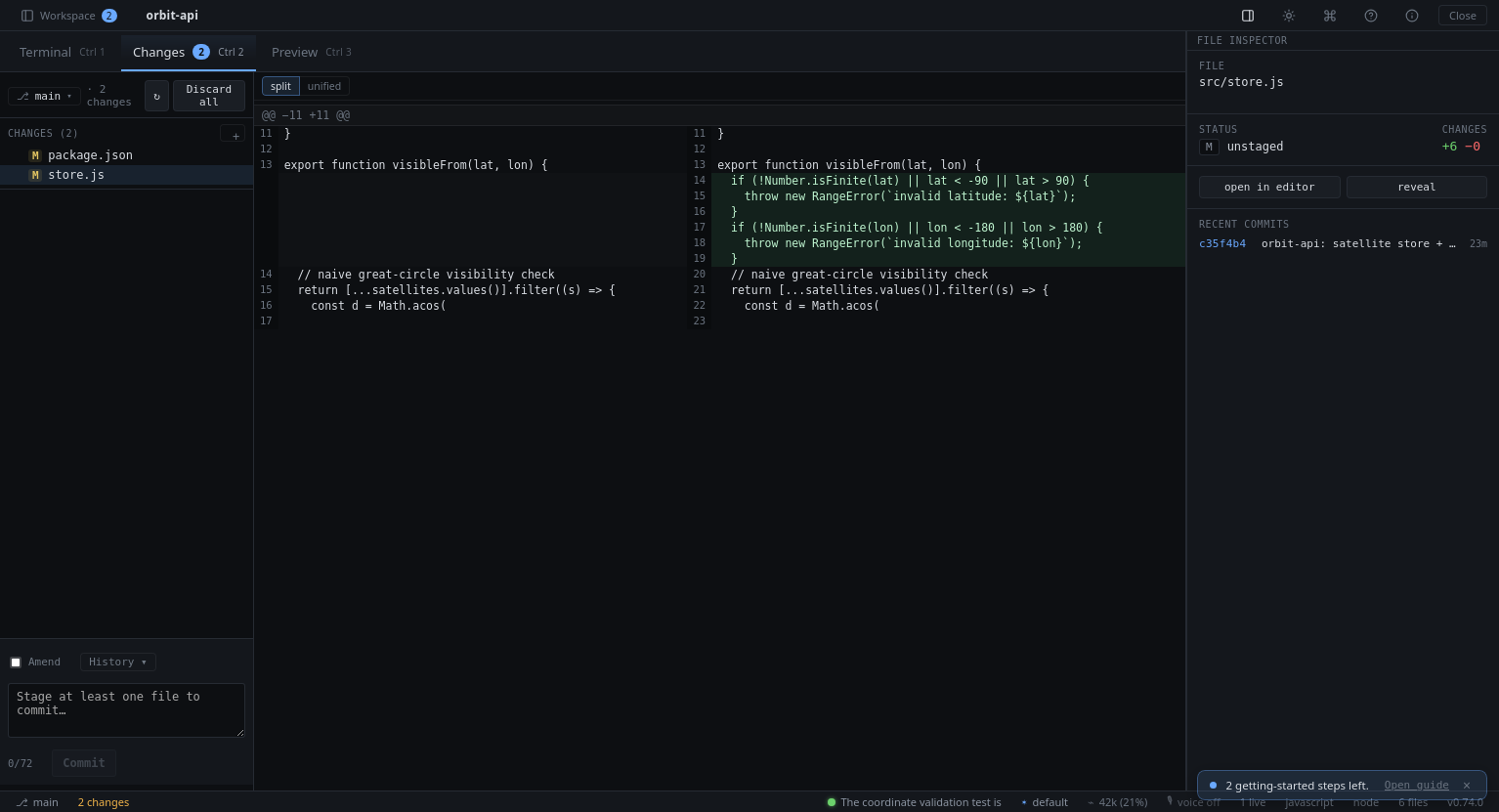This screenshot has width=1499, height=812.
Task: Click the refresh changes icon
Action: coord(156,96)
